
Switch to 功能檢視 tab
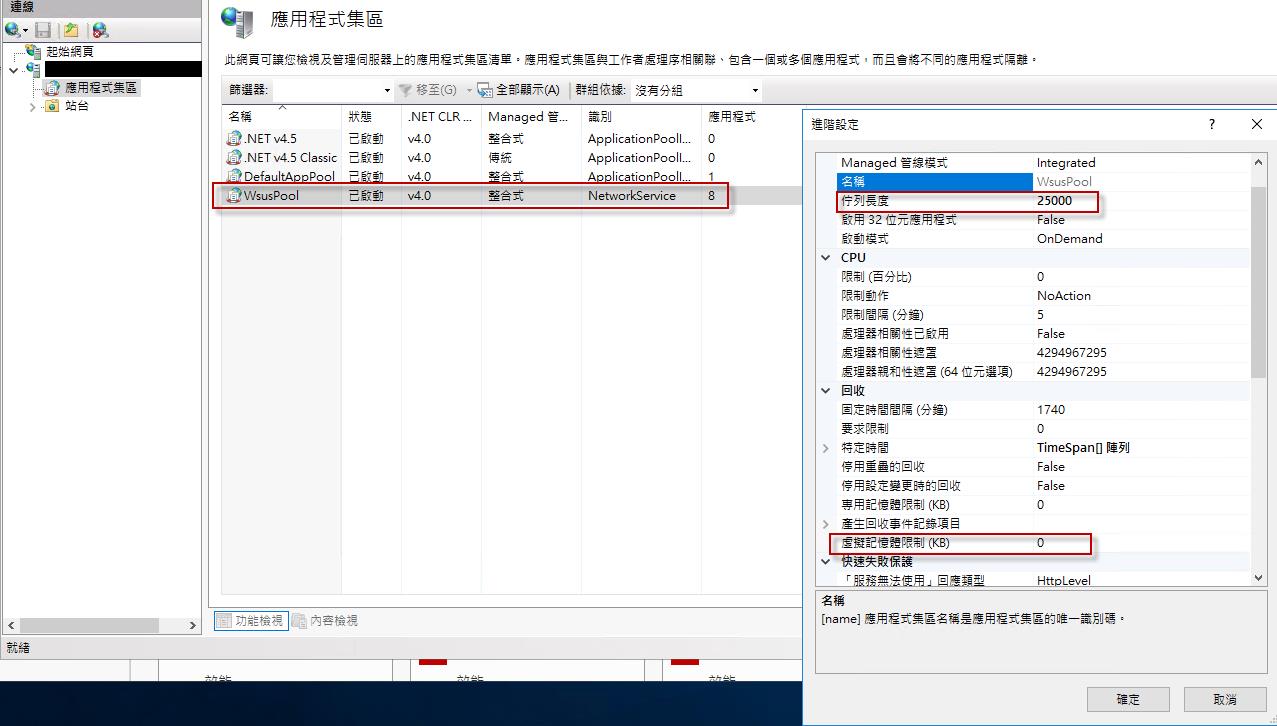(x=250, y=621)
